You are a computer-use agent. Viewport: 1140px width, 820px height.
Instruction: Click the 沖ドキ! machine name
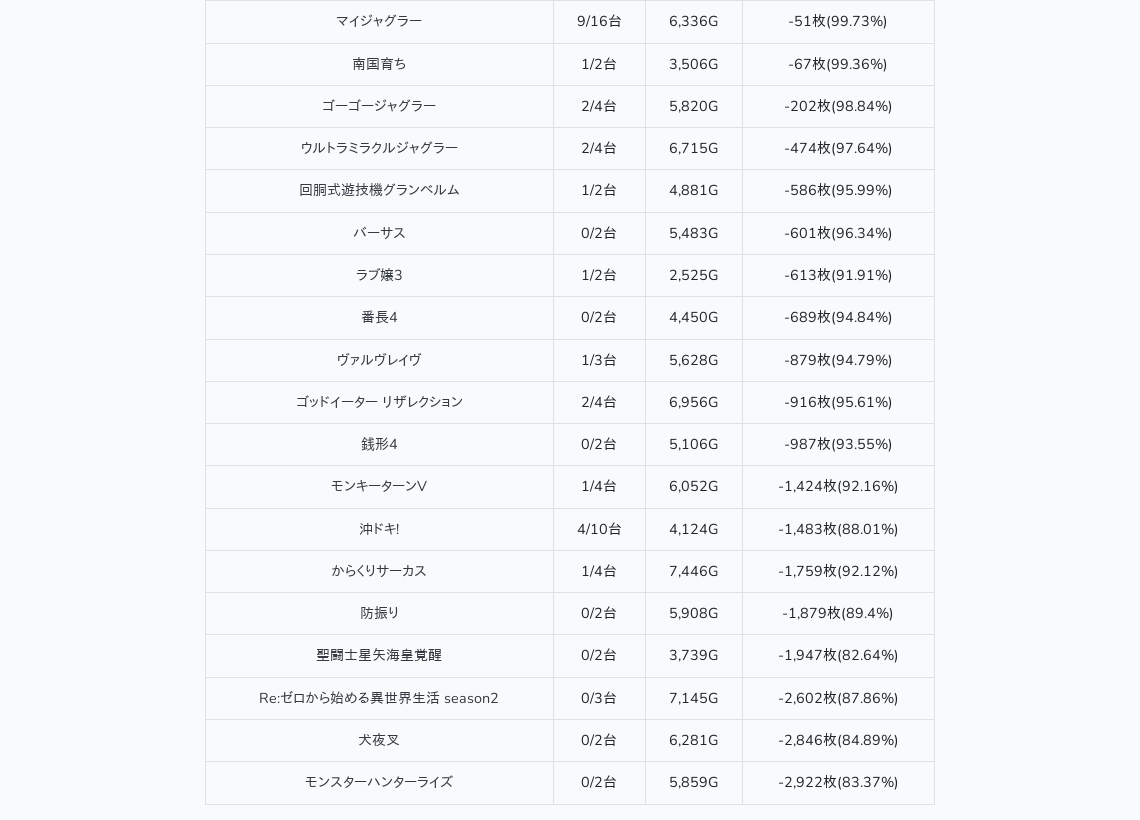[379, 529]
